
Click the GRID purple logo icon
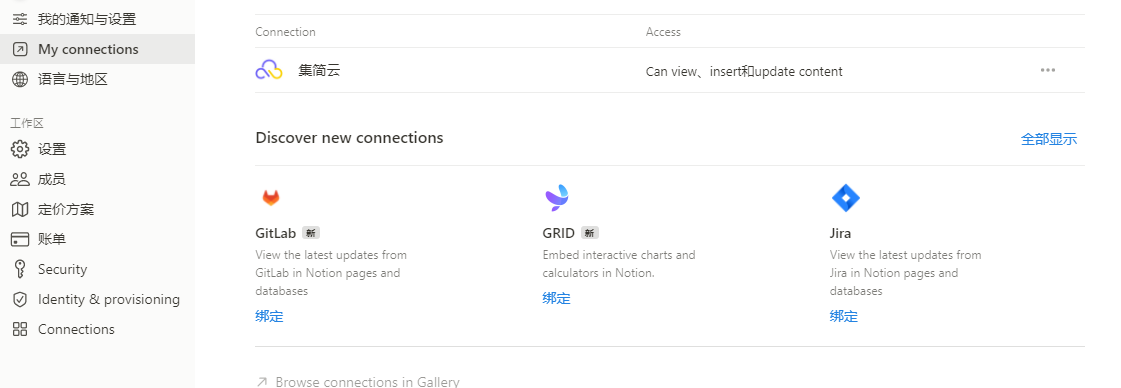(558, 198)
